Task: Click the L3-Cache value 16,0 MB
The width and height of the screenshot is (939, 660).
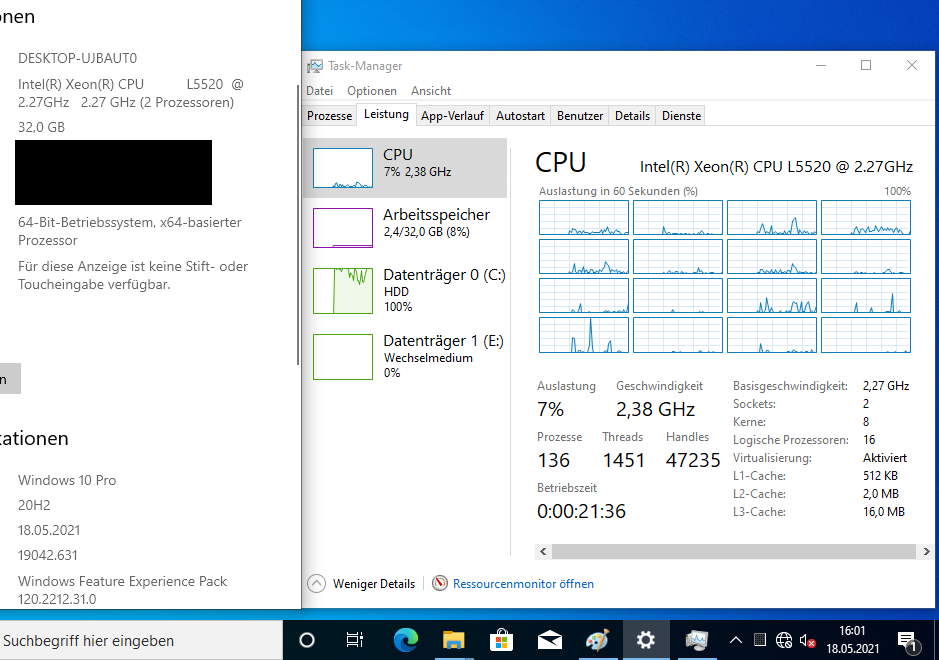Action: 884,512
